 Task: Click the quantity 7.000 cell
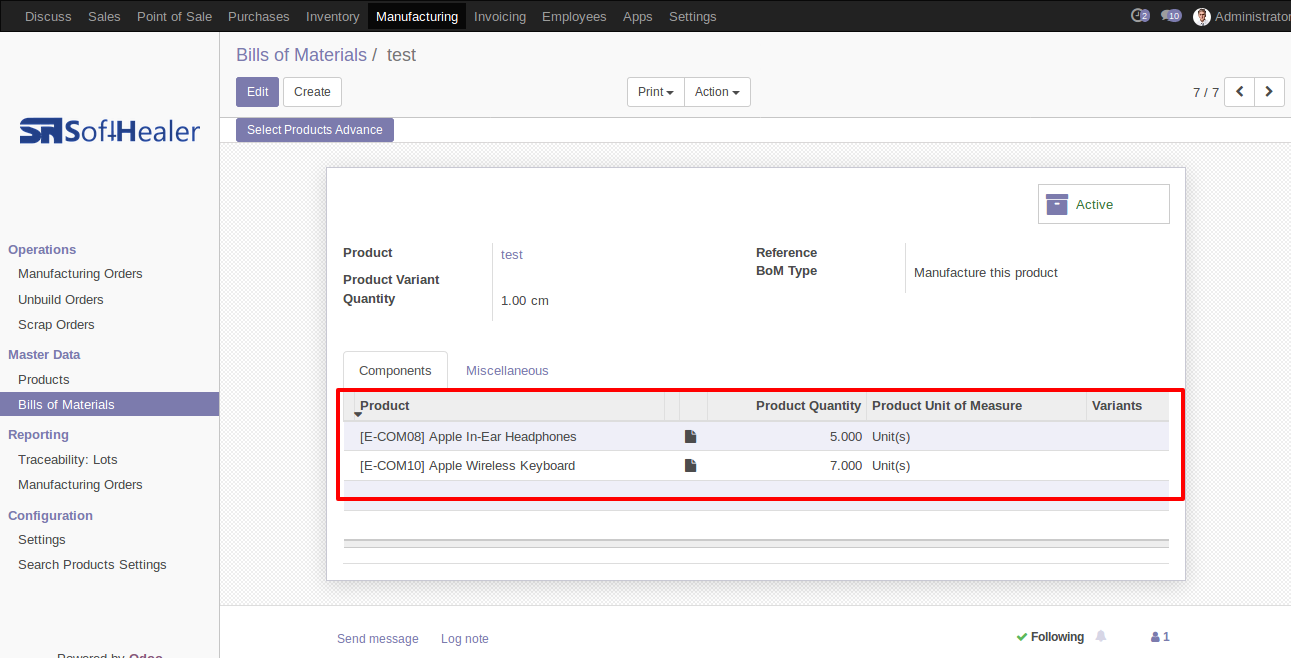(845, 465)
